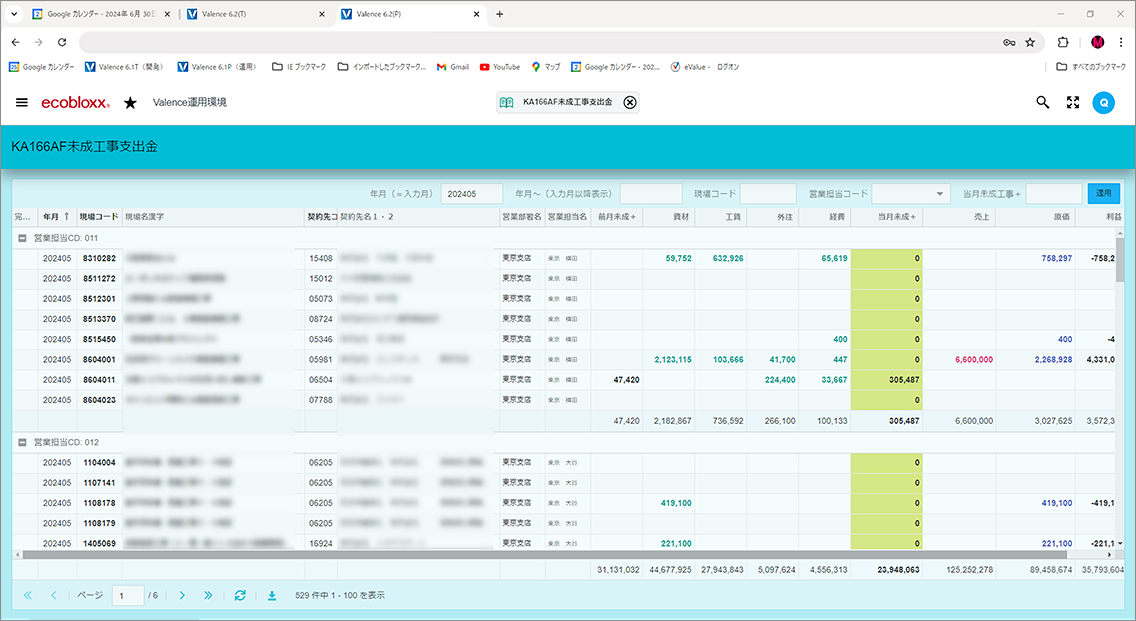Viewport: 1136px width, 621px height.
Task: Toggle fullscreen expand icon
Action: [1073, 103]
